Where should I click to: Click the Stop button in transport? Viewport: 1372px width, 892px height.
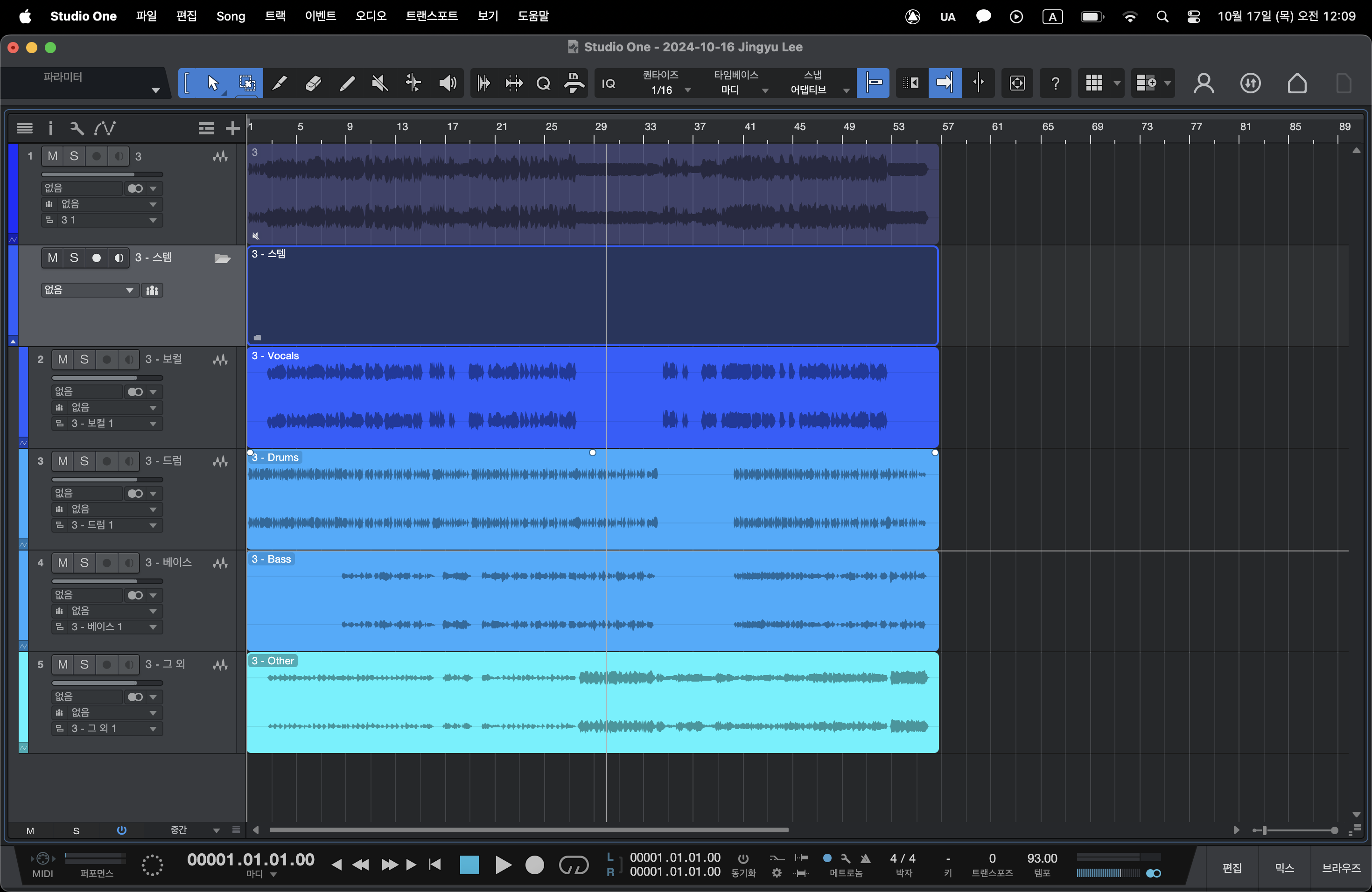coord(469,865)
